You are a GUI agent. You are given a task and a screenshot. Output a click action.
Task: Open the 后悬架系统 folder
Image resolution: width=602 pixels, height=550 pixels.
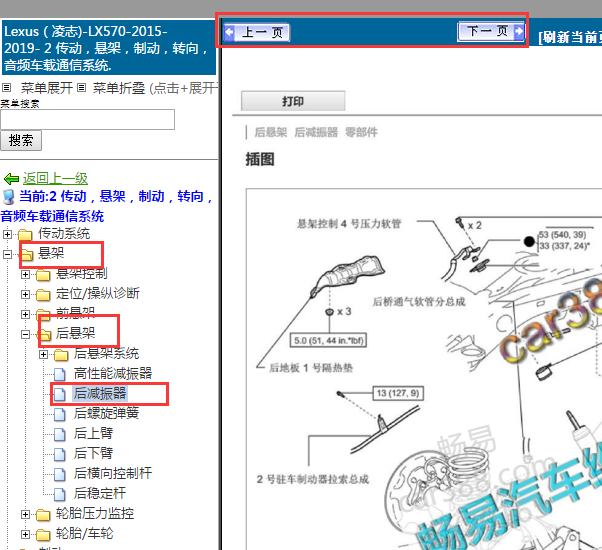click(106, 353)
